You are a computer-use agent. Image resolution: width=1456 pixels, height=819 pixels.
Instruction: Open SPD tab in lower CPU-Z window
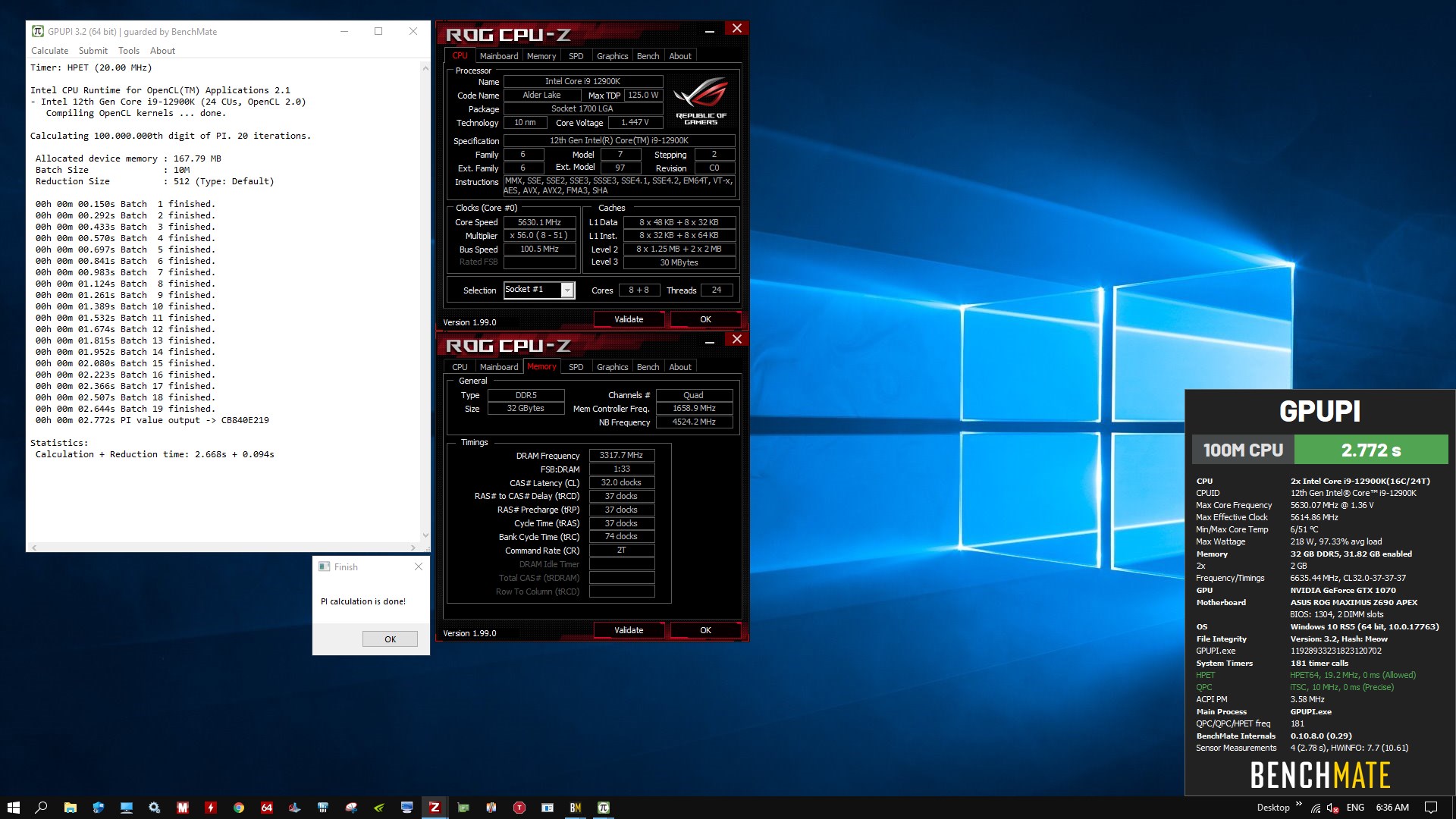[x=576, y=367]
